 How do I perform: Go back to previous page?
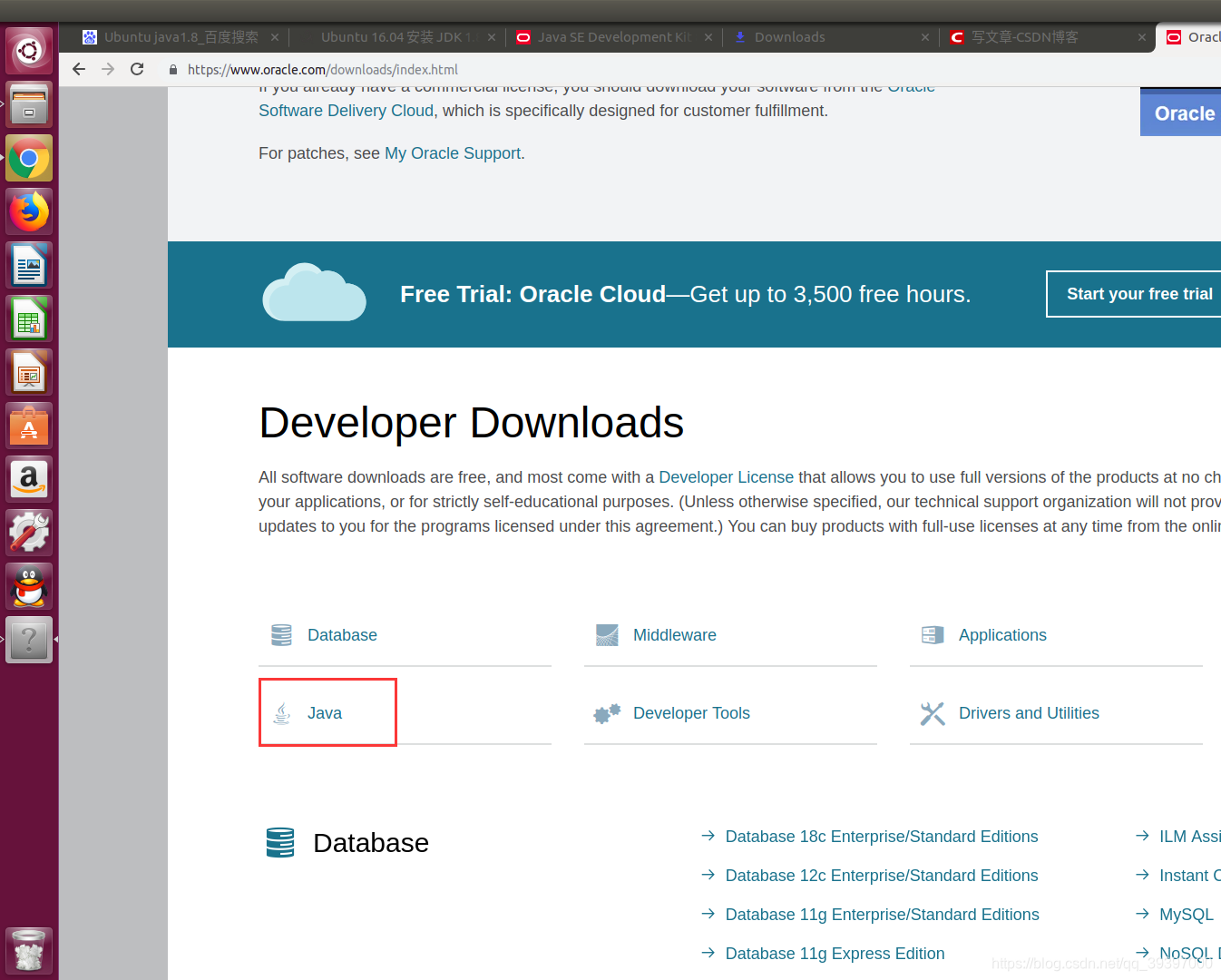(79, 69)
